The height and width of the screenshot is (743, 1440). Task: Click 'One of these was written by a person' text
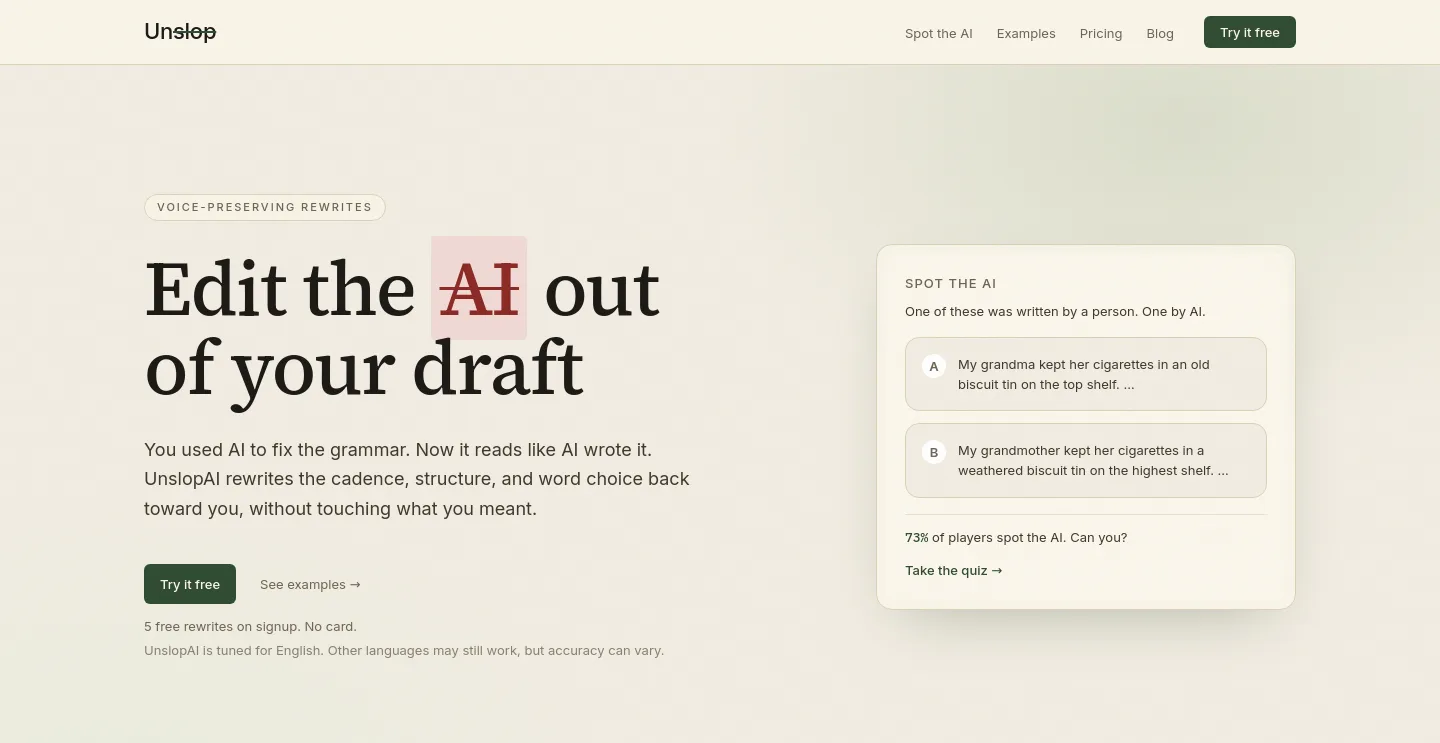pyautogui.click(x=1055, y=311)
